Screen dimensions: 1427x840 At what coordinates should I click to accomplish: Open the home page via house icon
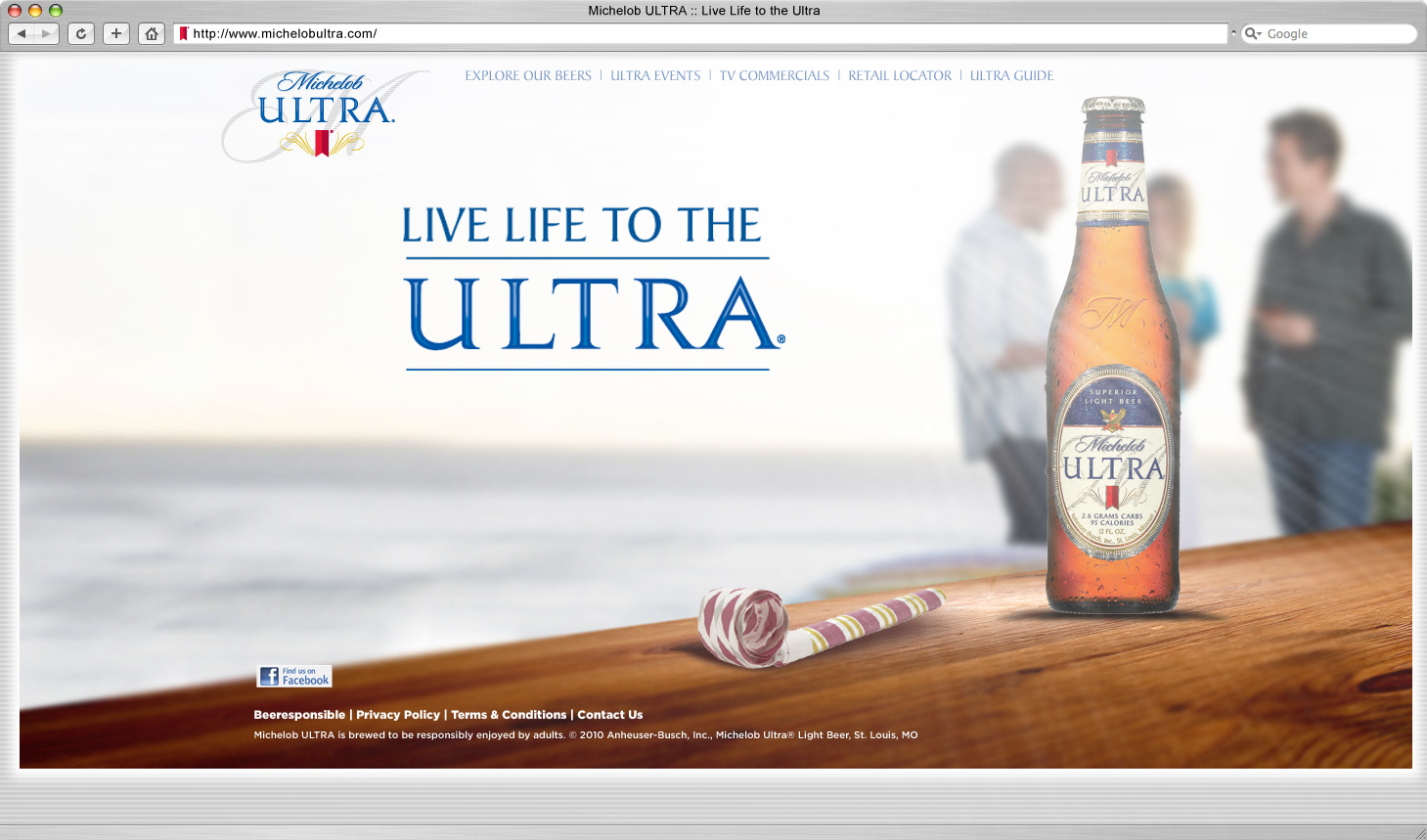click(x=152, y=33)
